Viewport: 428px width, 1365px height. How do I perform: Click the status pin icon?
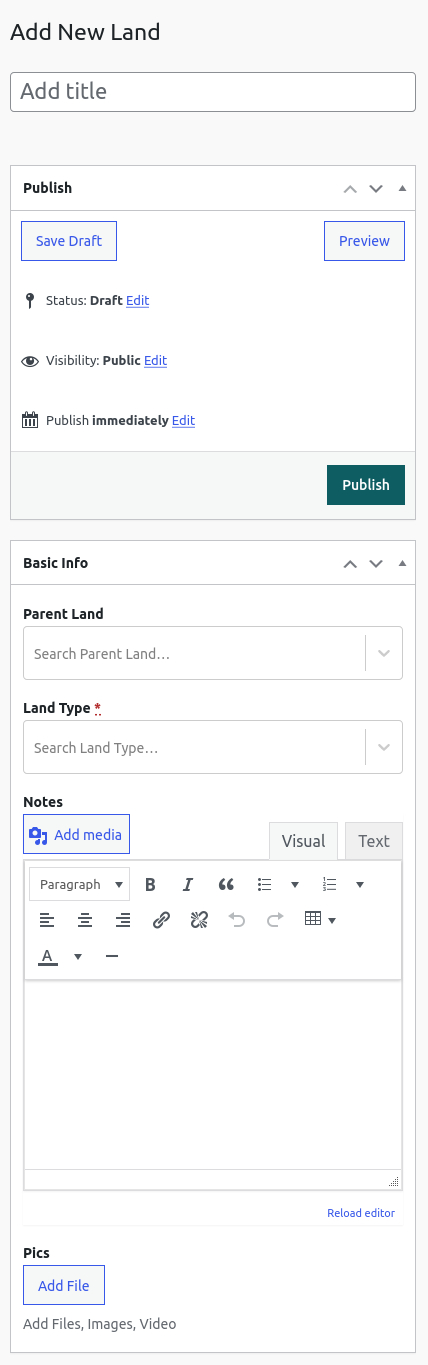click(x=30, y=300)
